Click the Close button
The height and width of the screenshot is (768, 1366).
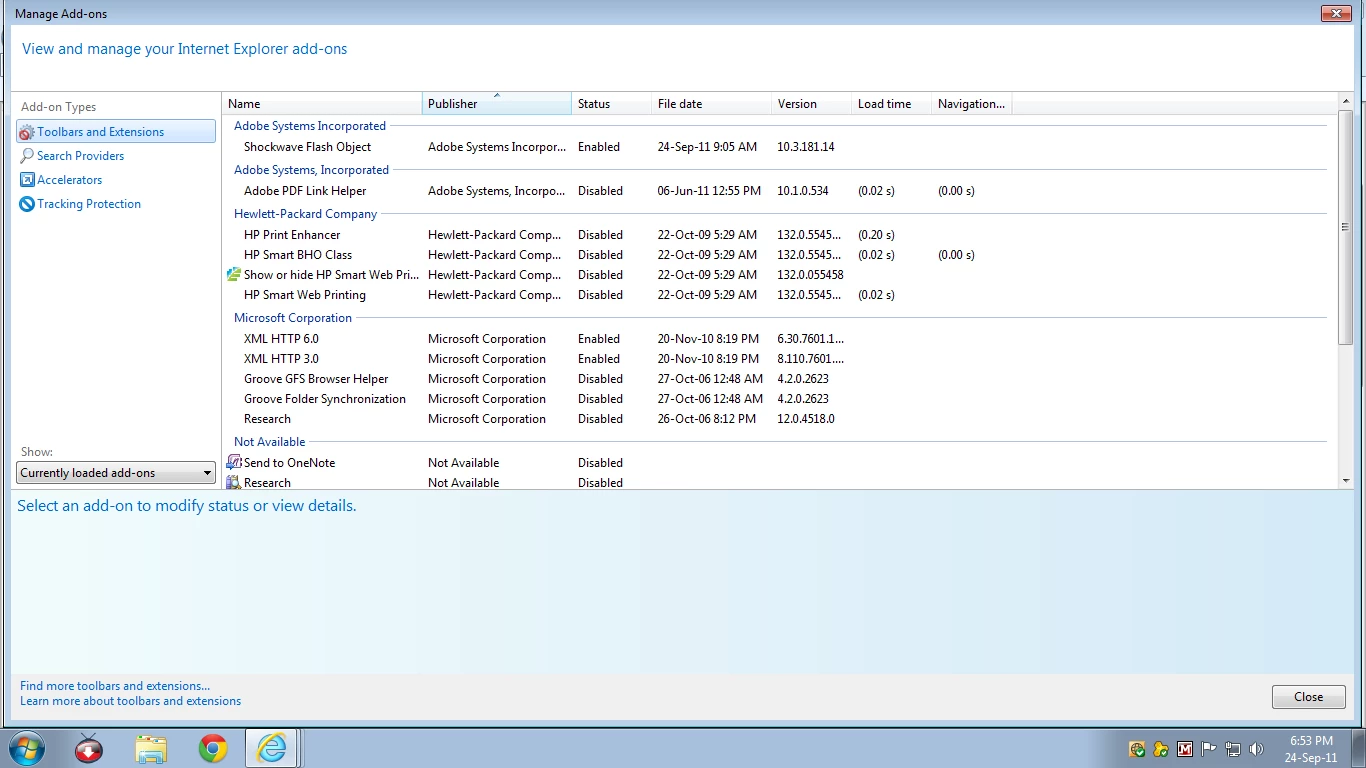tap(1308, 697)
